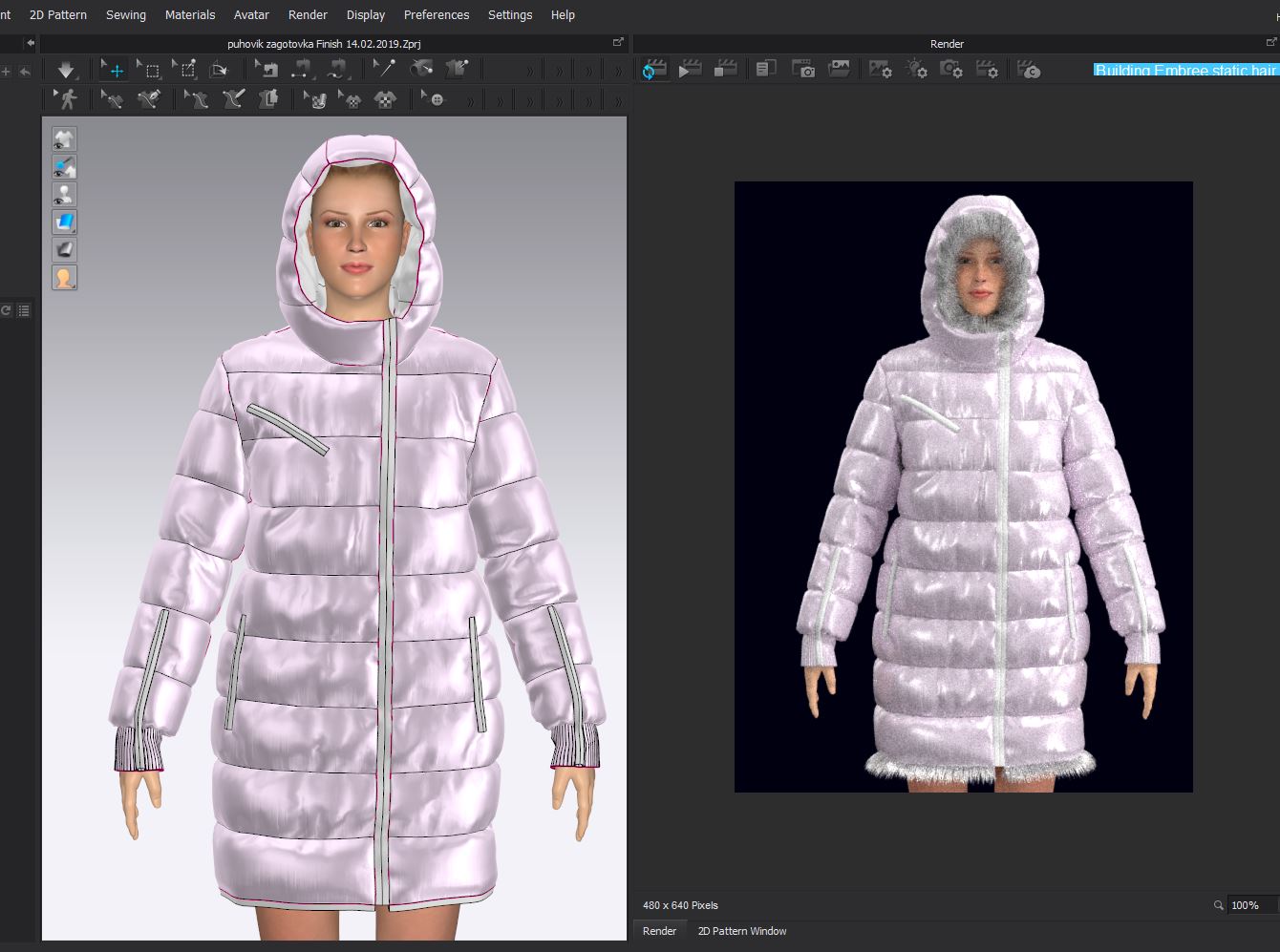Toggle 3D environment display eye icon

64,167
